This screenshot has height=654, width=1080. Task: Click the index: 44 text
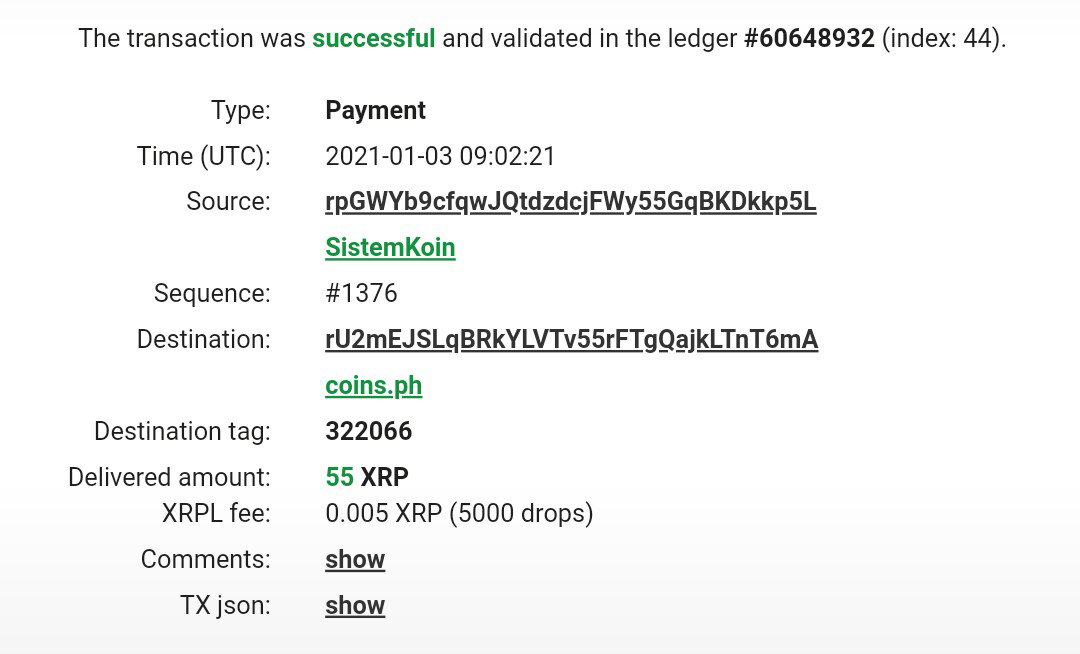[x=943, y=38]
